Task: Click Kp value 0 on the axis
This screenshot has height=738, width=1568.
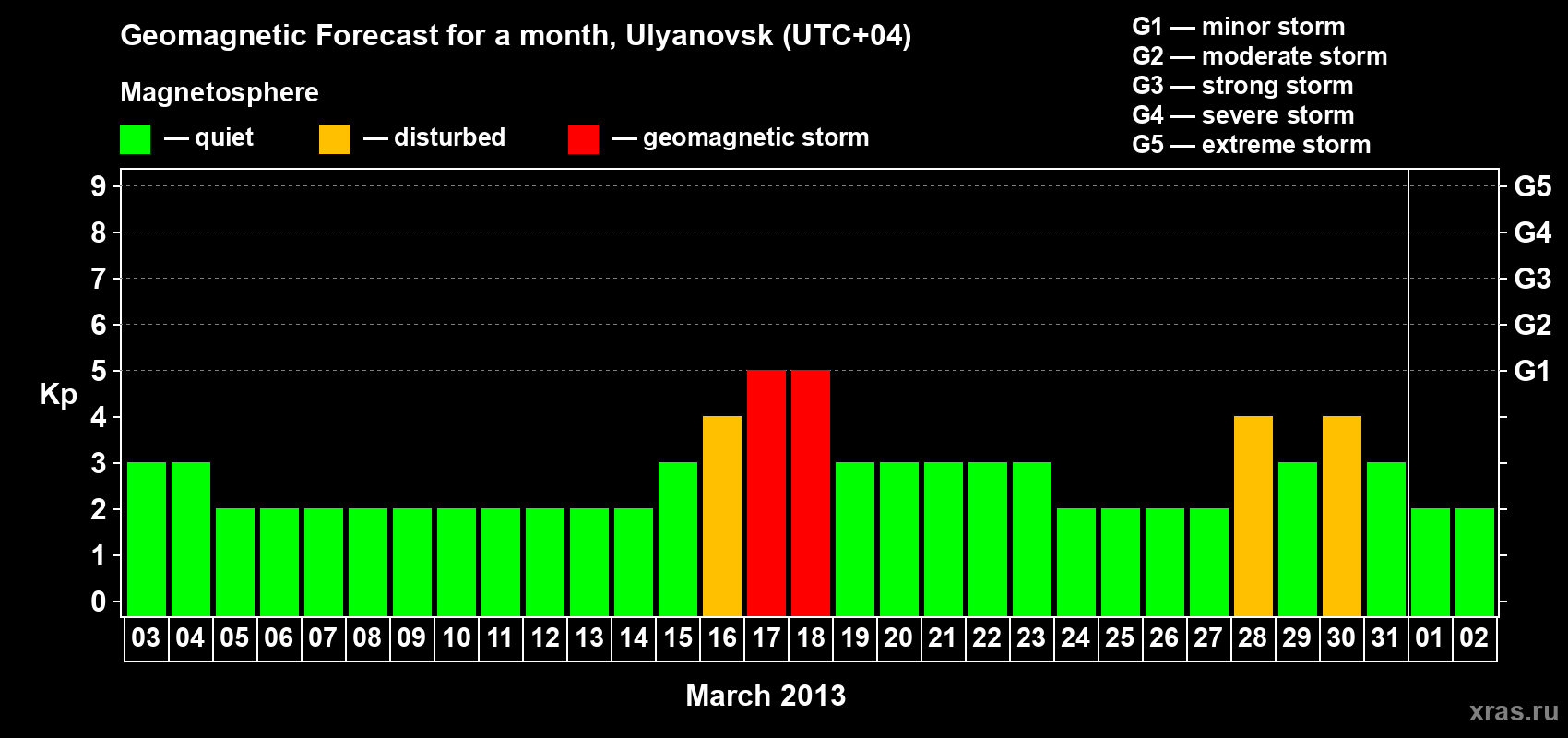Action: tap(99, 601)
